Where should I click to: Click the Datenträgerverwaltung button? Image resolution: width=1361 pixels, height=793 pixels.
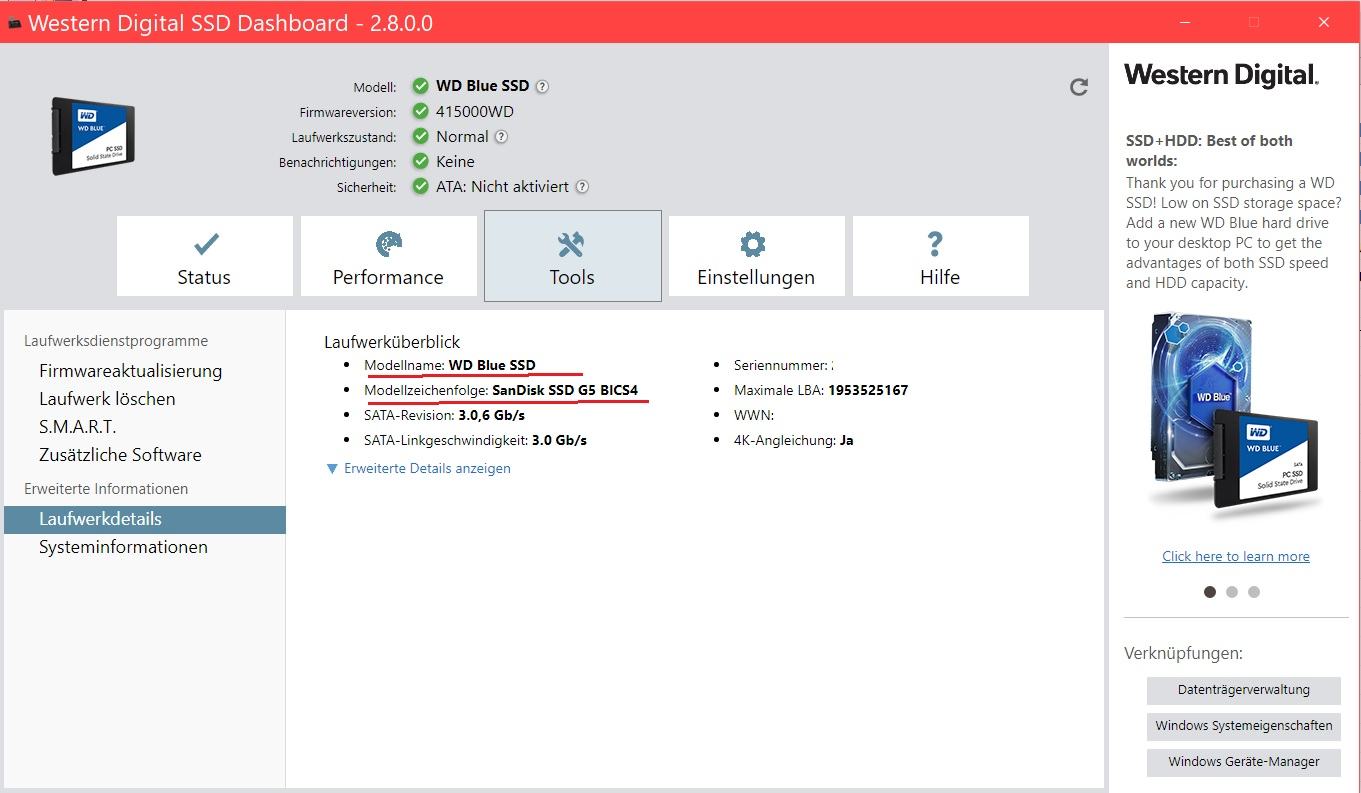pyautogui.click(x=1243, y=690)
